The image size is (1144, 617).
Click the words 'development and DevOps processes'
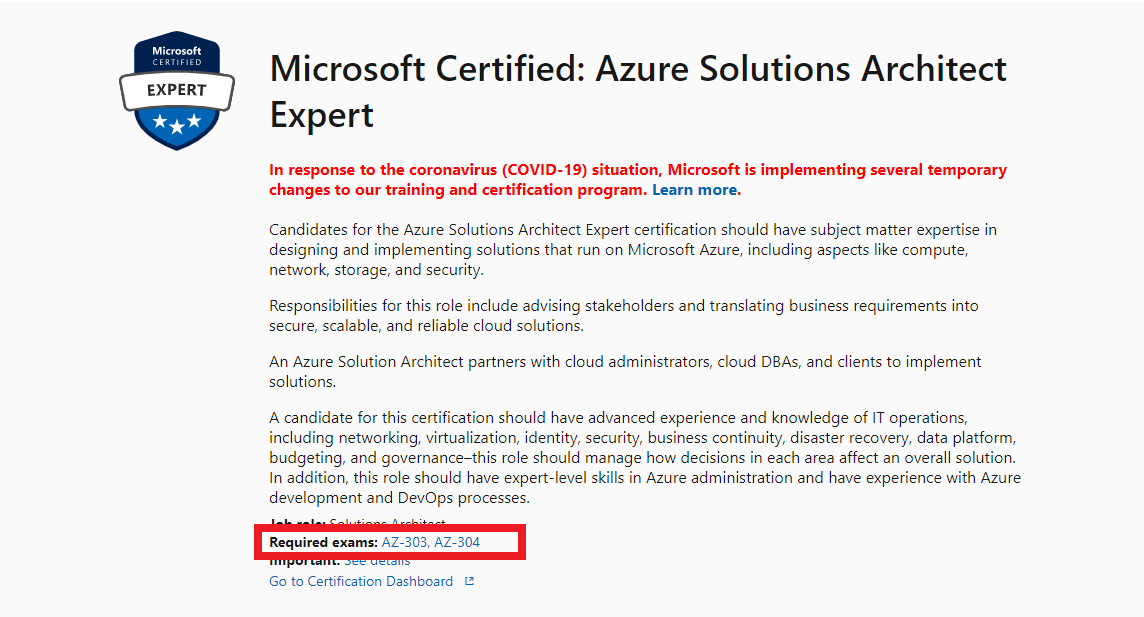[397, 497]
